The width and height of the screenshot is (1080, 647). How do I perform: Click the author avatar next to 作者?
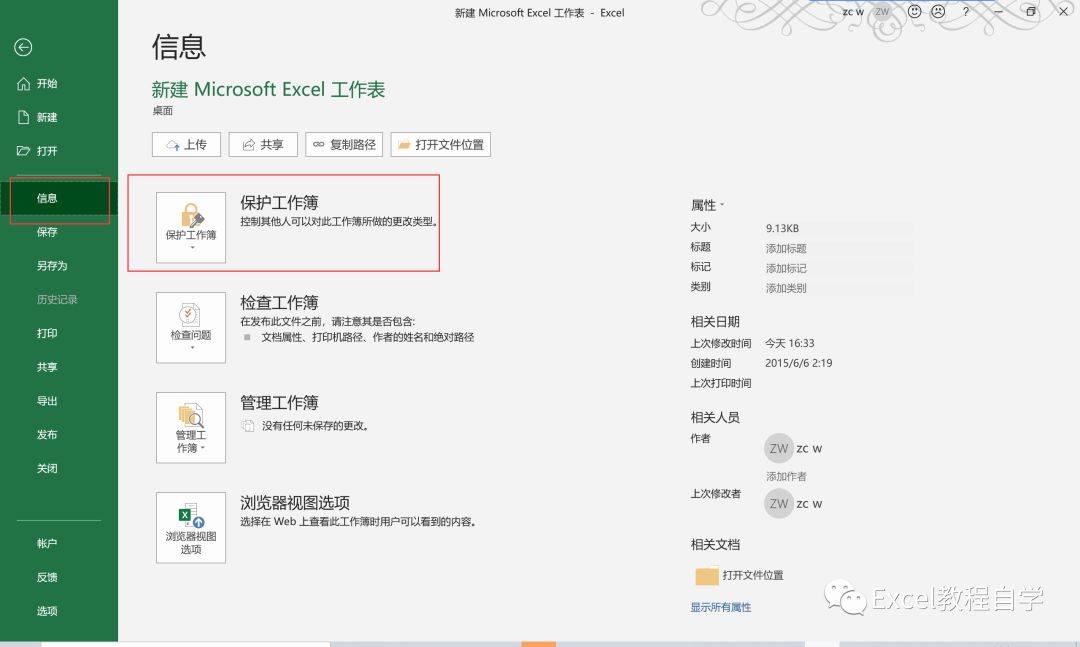pos(779,449)
